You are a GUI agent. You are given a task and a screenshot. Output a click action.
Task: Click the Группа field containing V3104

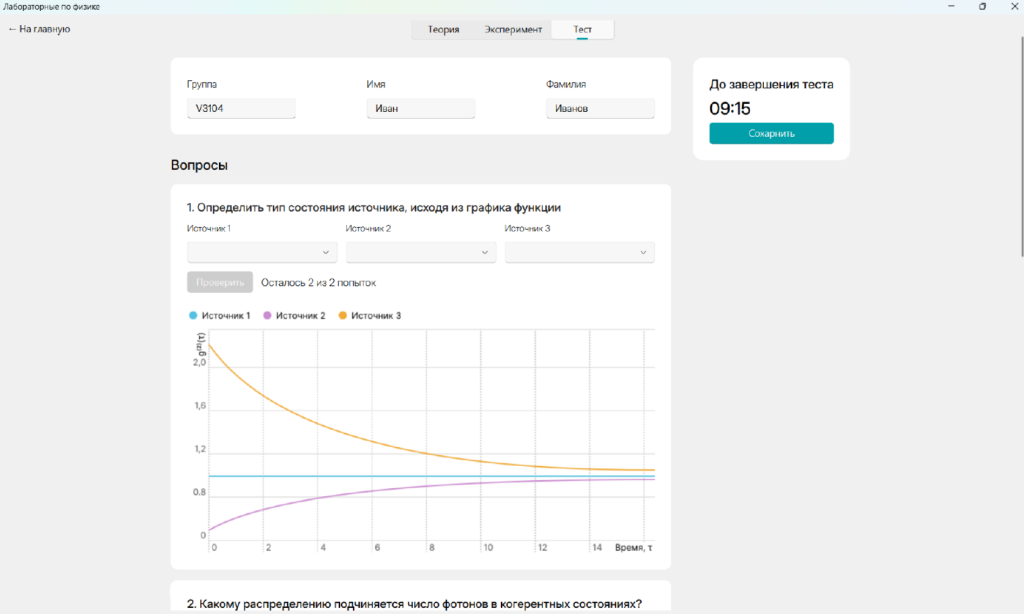pos(241,108)
